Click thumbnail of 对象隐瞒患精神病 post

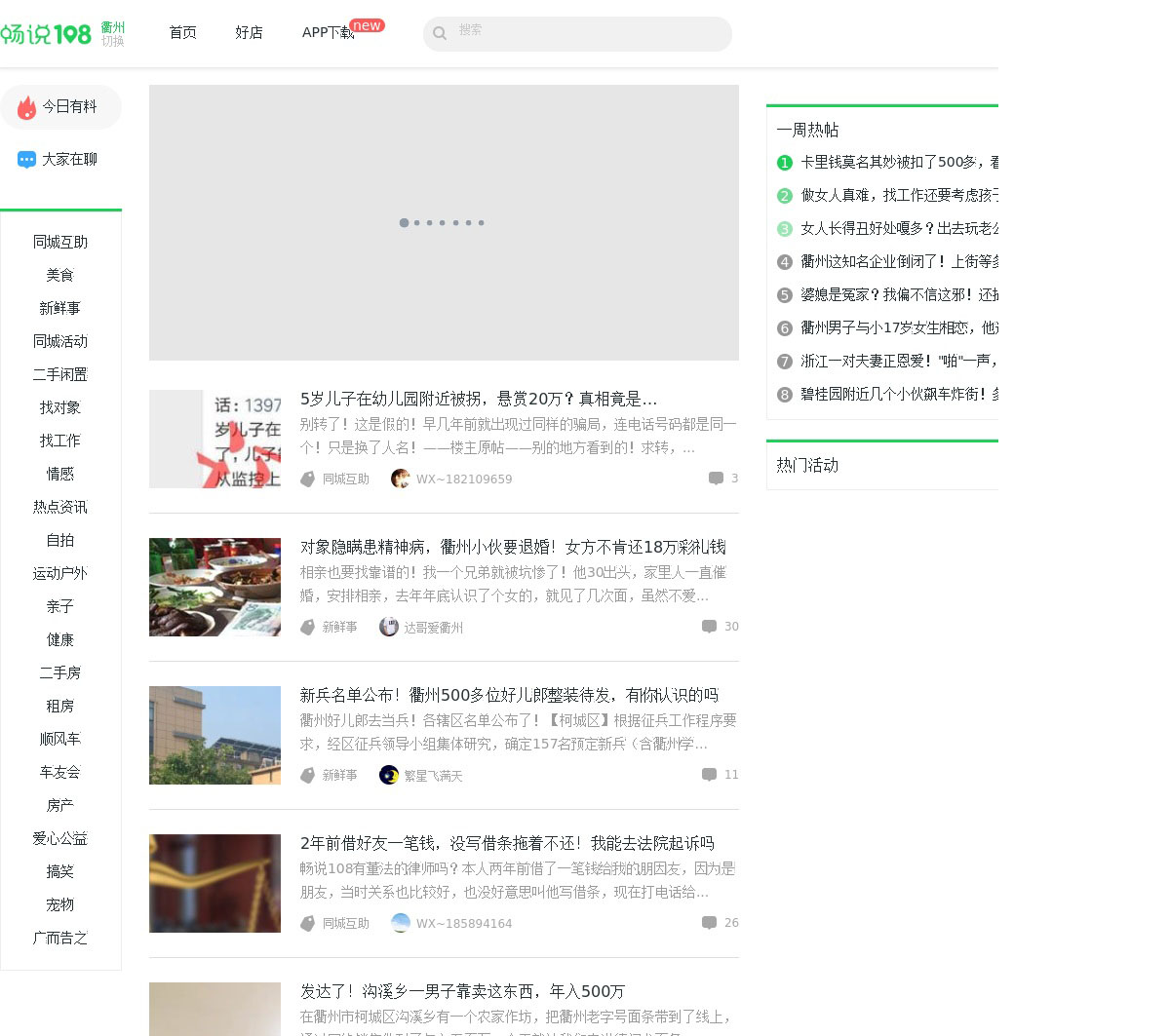(214, 587)
